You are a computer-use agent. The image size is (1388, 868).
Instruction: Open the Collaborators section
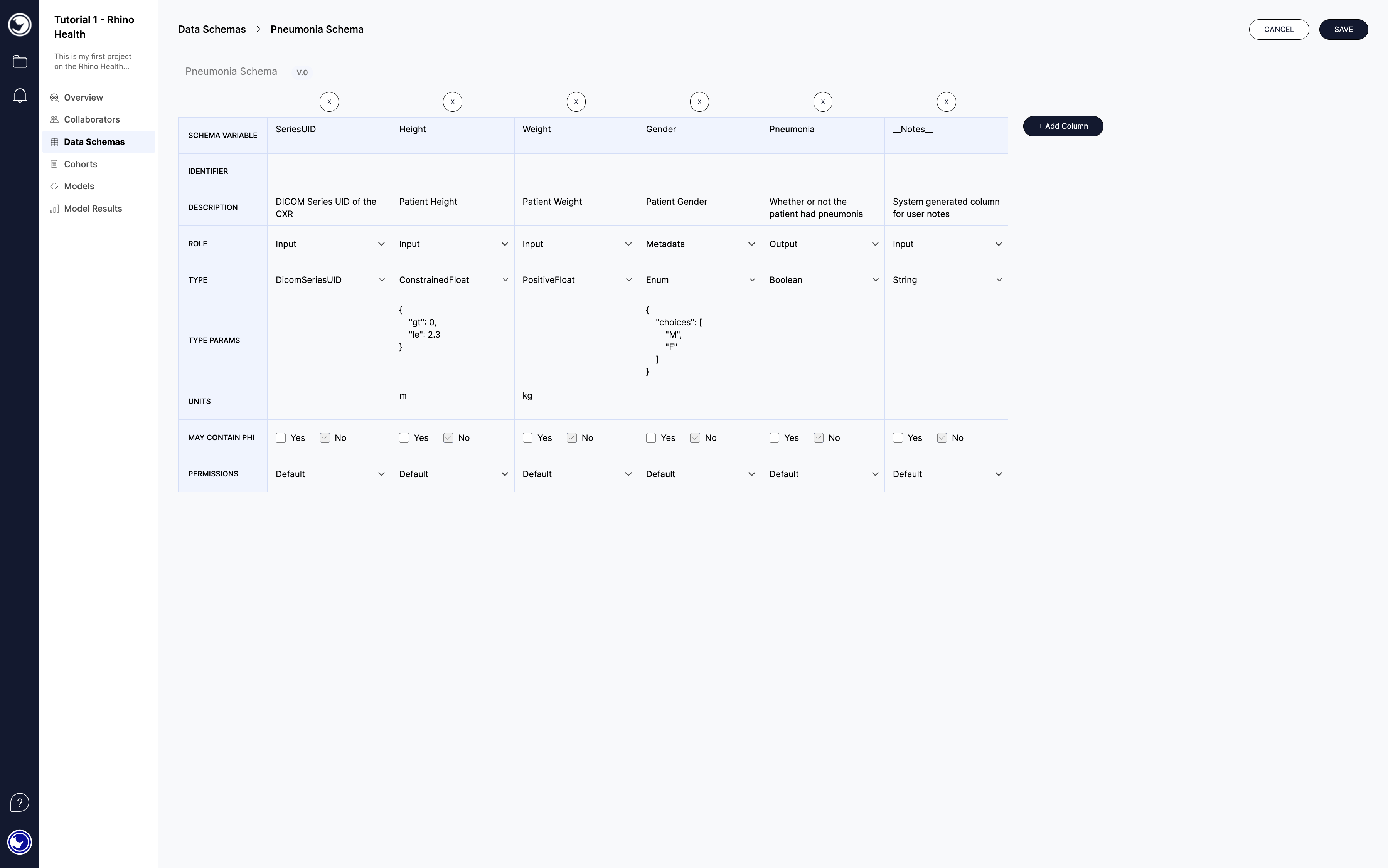(x=99, y=119)
